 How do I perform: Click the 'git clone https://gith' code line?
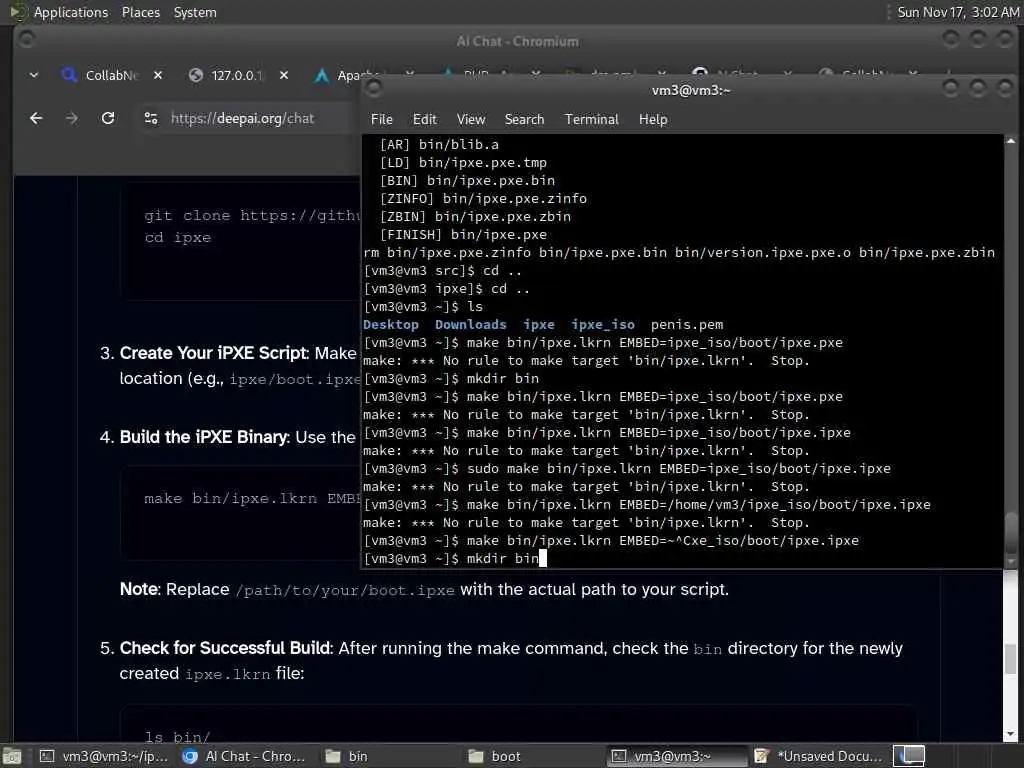click(x=251, y=216)
